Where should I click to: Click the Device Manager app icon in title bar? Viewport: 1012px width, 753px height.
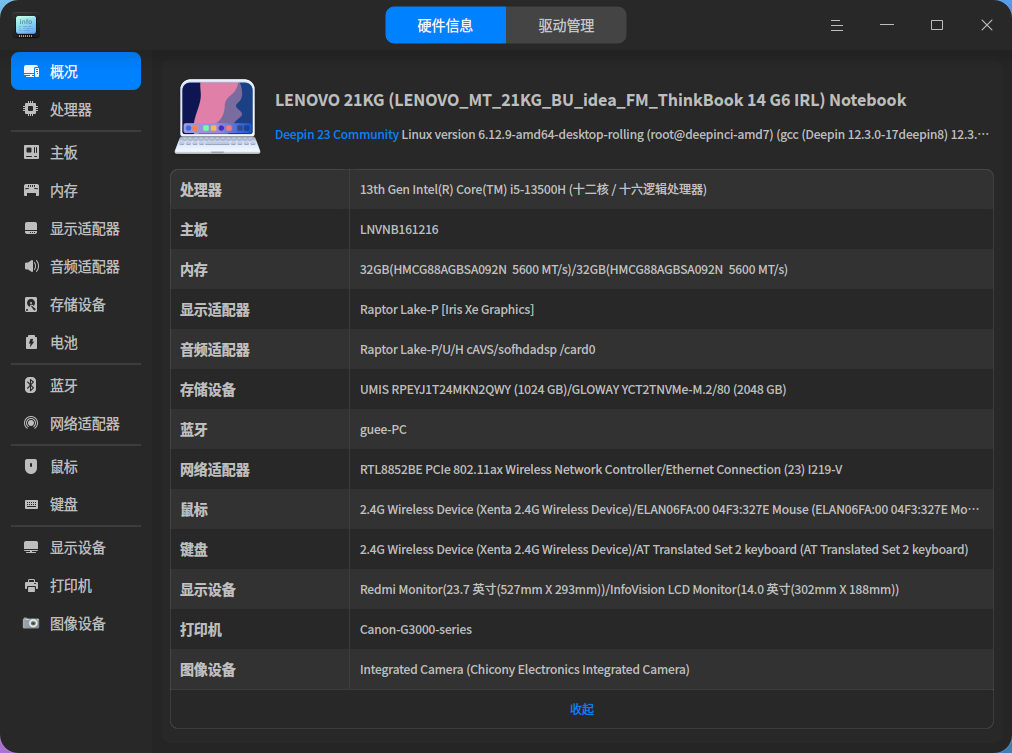tap(26, 25)
